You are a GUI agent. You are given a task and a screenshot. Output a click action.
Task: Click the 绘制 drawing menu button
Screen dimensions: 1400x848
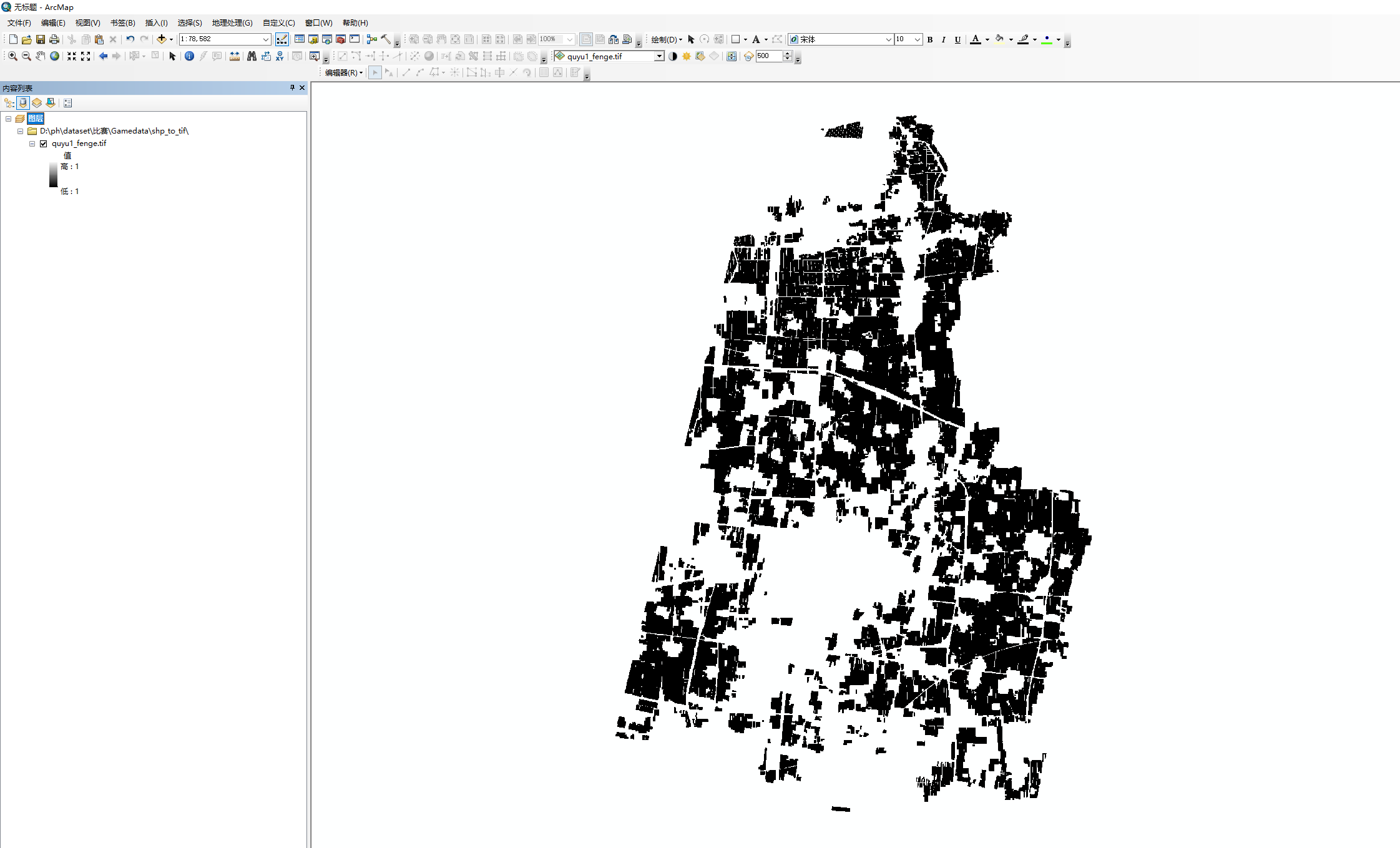click(665, 39)
